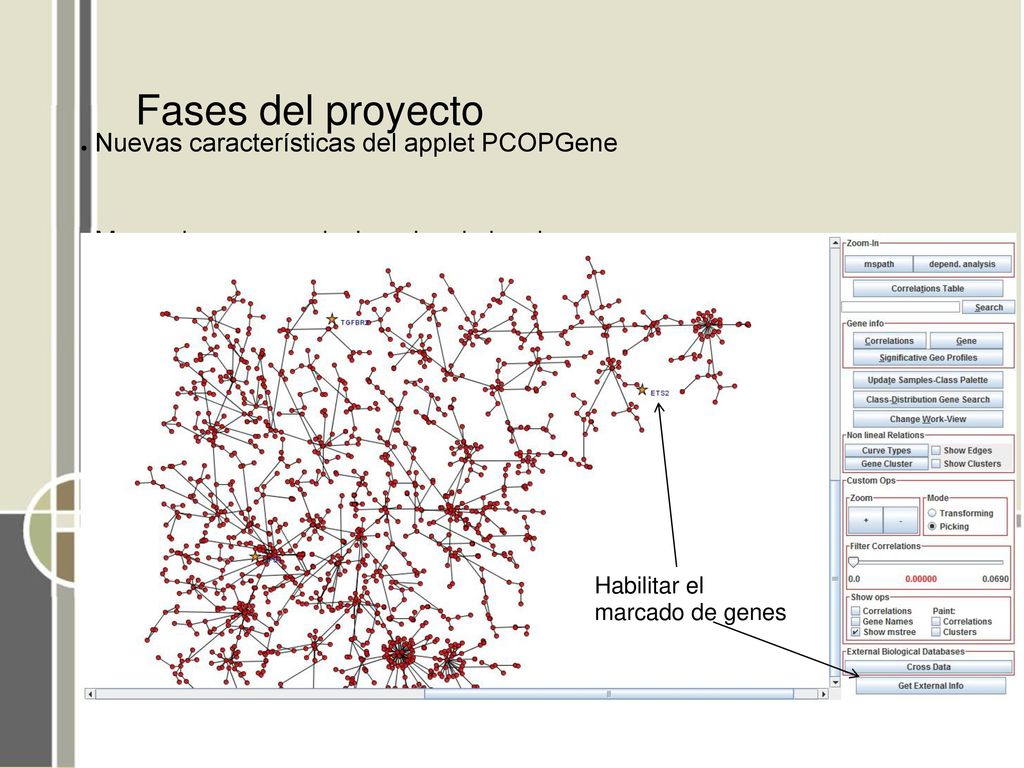Toggle Gene Names checkbox
Image resolution: width=1024 pixels, height=768 pixels.
pyautogui.click(x=856, y=622)
